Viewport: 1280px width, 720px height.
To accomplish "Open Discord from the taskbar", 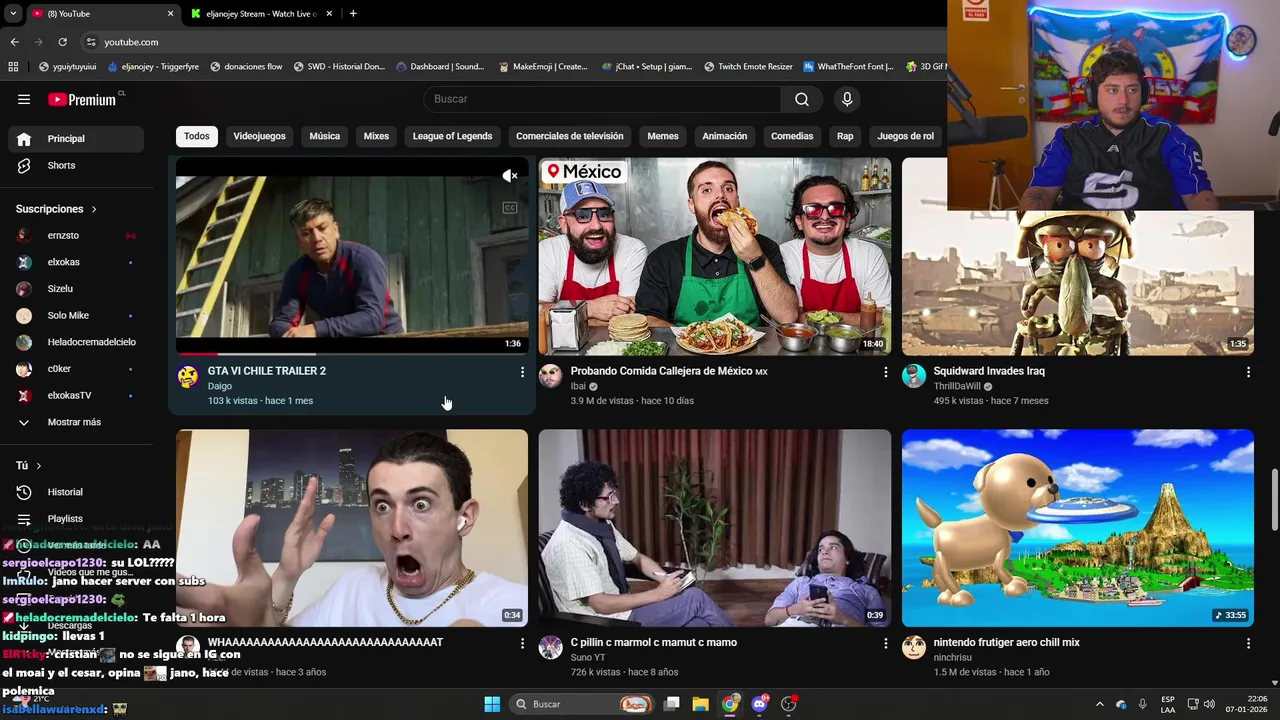I will 759,704.
